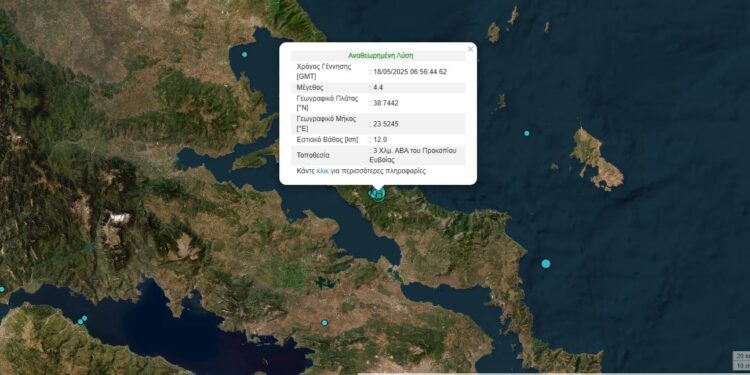This screenshot has width=750, height=375.
Task: Select the large epicenter marker under the popup
Action: pyautogui.click(x=378, y=194)
